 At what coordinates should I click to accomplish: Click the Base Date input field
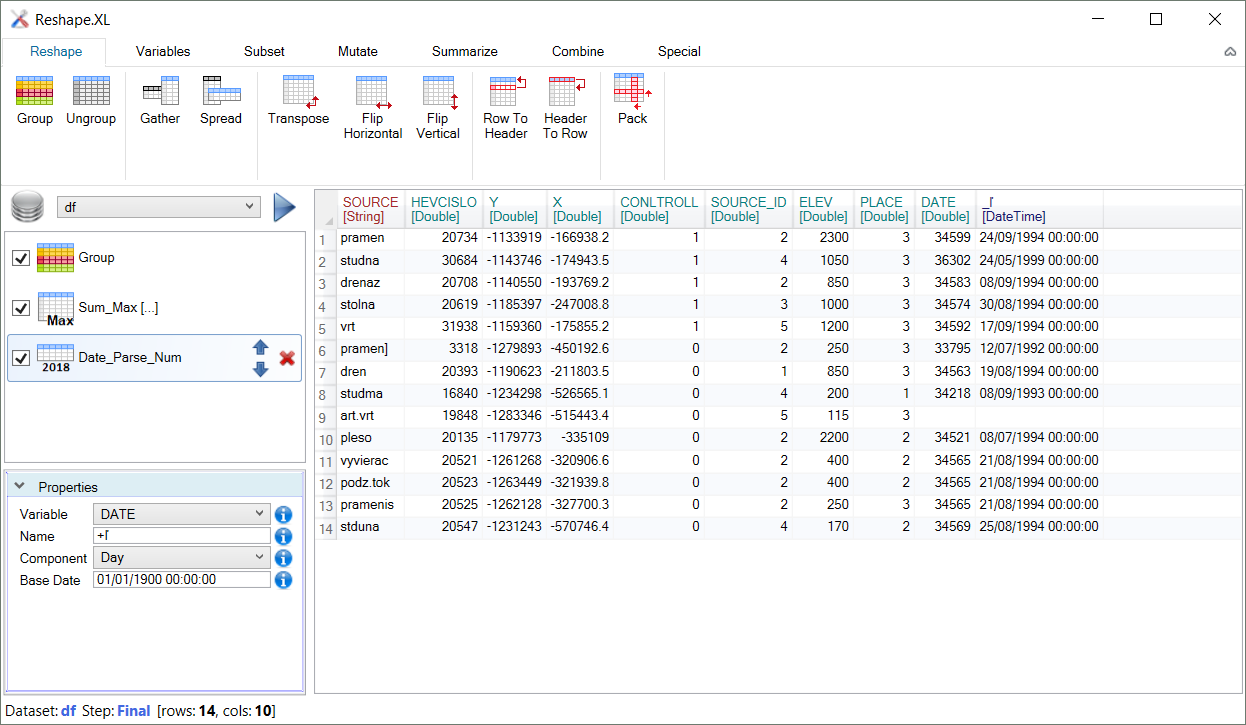click(181, 580)
